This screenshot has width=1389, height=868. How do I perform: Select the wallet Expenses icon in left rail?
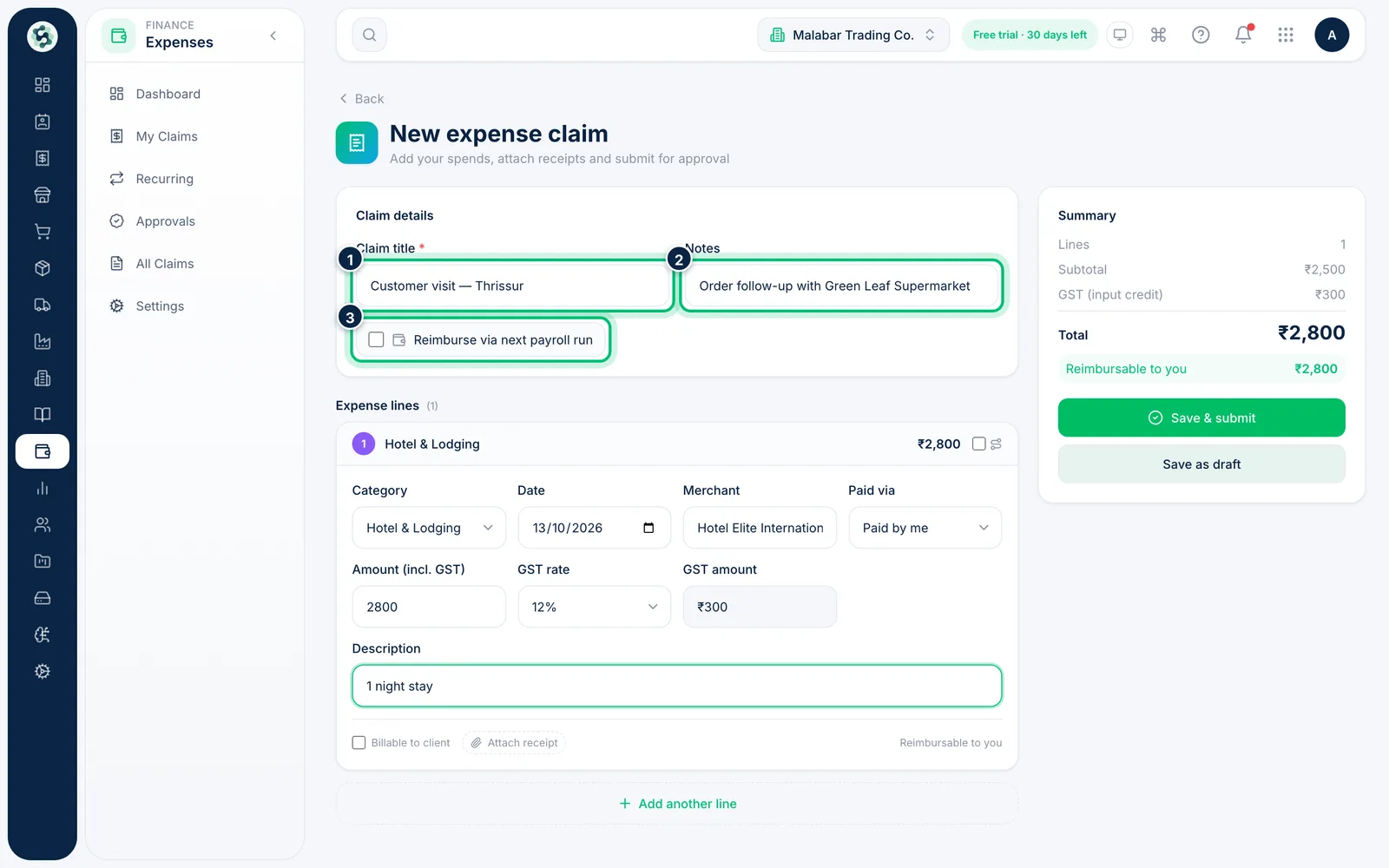pos(43,451)
